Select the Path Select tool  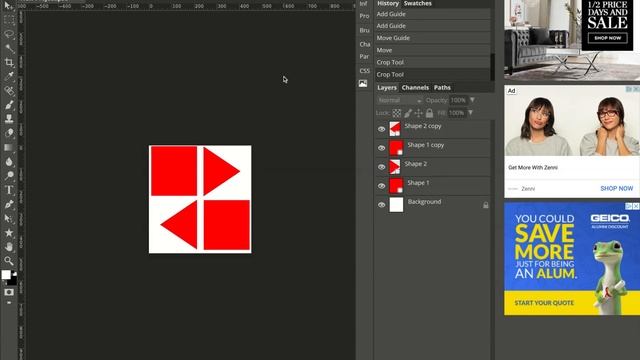[9, 218]
